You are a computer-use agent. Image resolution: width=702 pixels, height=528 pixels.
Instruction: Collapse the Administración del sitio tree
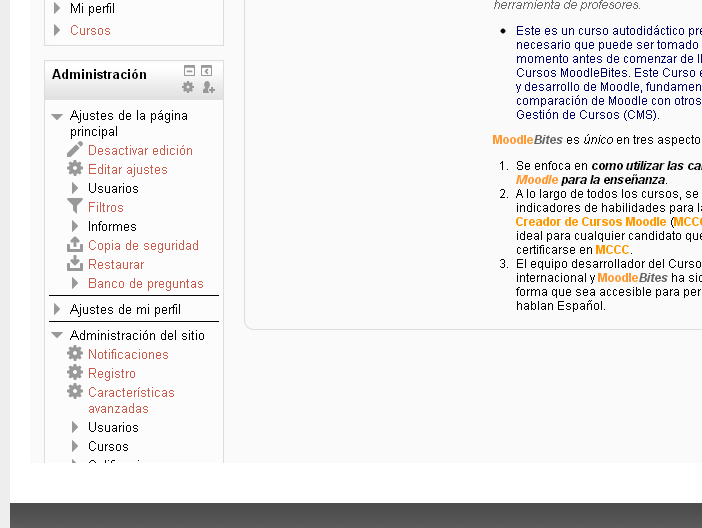pyautogui.click(x=57, y=336)
